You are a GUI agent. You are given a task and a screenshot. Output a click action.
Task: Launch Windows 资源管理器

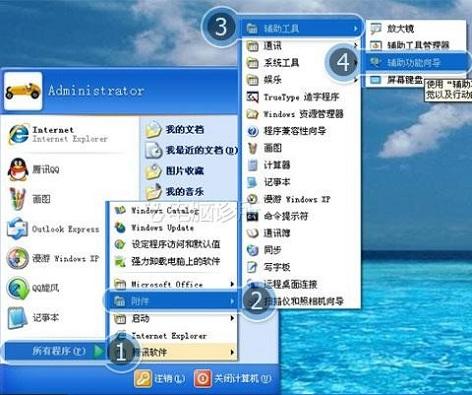click(295, 114)
